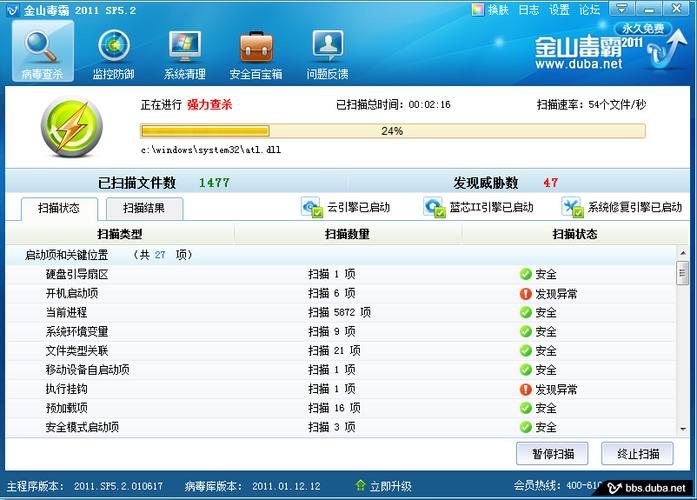Click the scan list scroll-down arrow

(x=683, y=430)
